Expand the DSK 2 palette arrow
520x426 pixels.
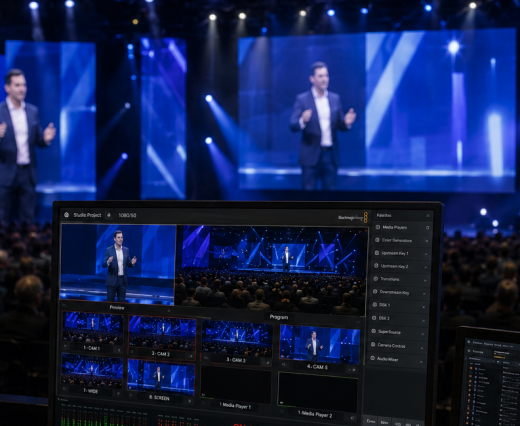tap(423, 320)
